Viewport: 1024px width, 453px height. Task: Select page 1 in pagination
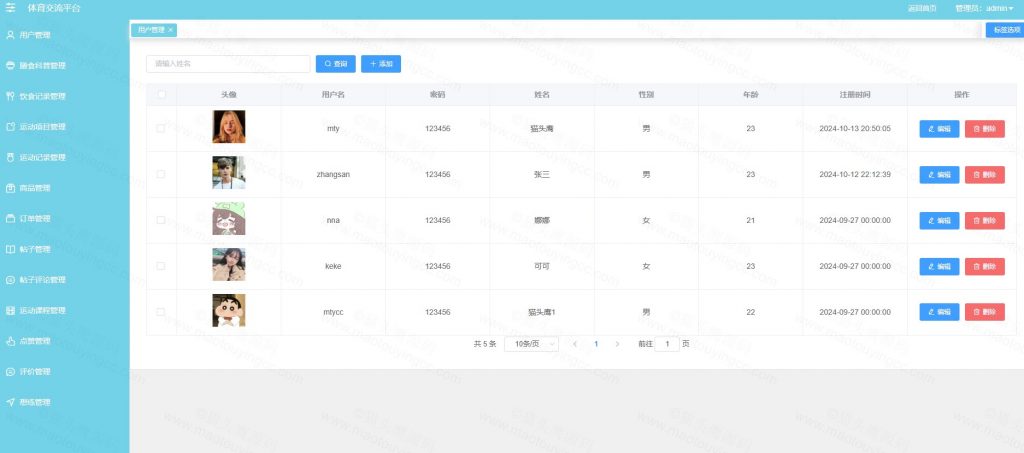point(596,344)
